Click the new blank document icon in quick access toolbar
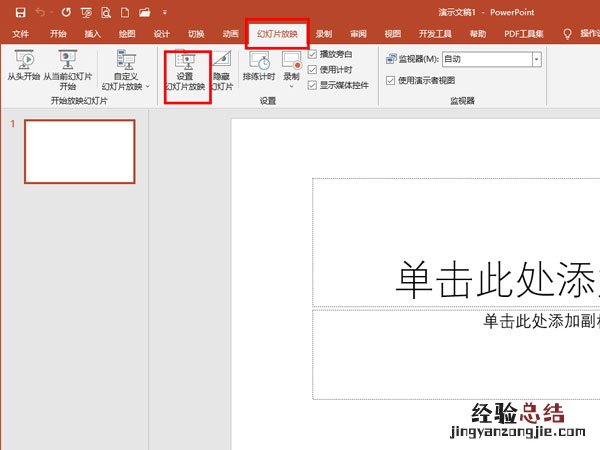Image resolution: width=600 pixels, height=450 pixels. pos(124,13)
